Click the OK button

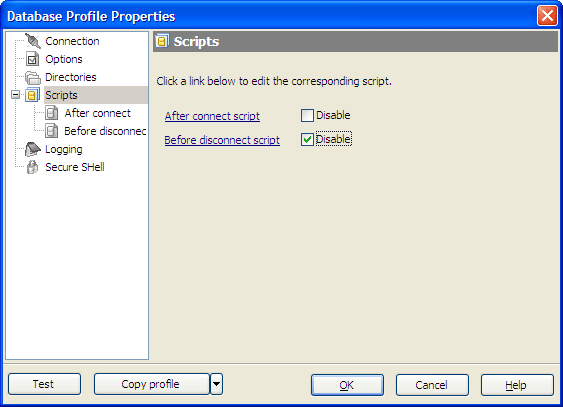347,385
